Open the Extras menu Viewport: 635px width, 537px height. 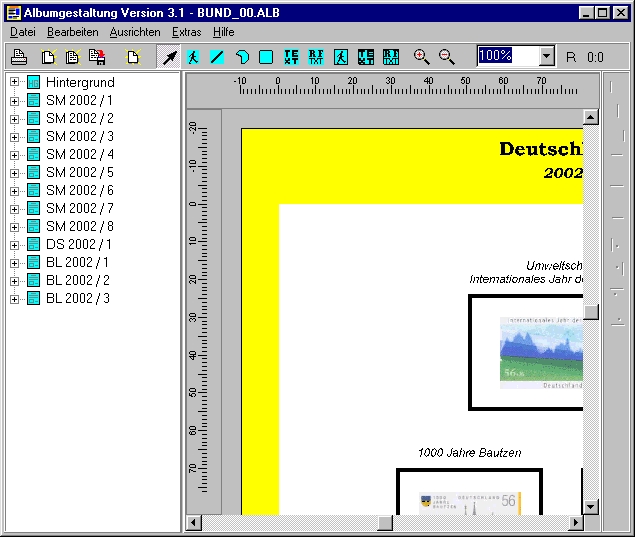[186, 32]
